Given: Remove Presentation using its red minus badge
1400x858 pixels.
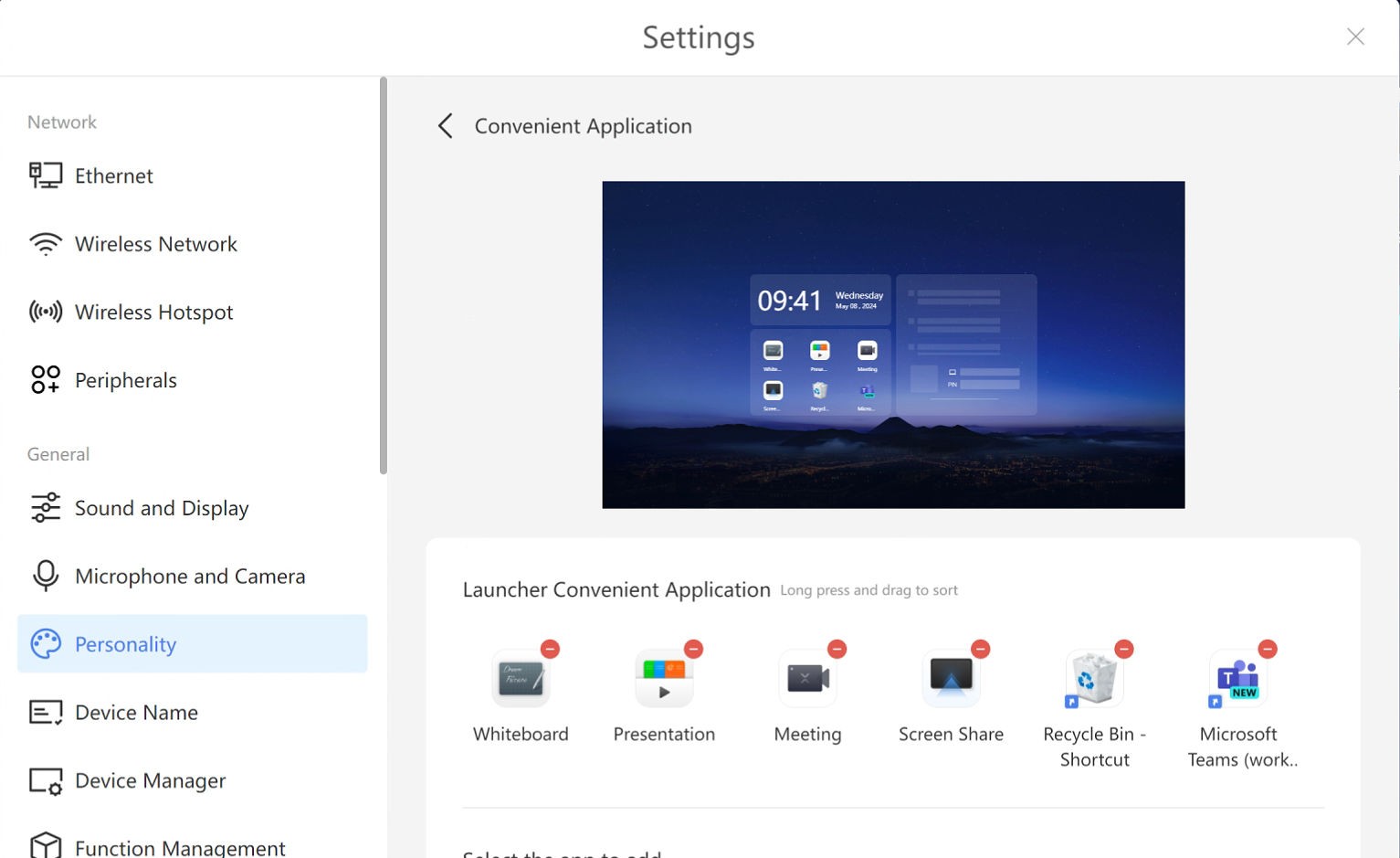Looking at the screenshot, I should tap(693, 649).
